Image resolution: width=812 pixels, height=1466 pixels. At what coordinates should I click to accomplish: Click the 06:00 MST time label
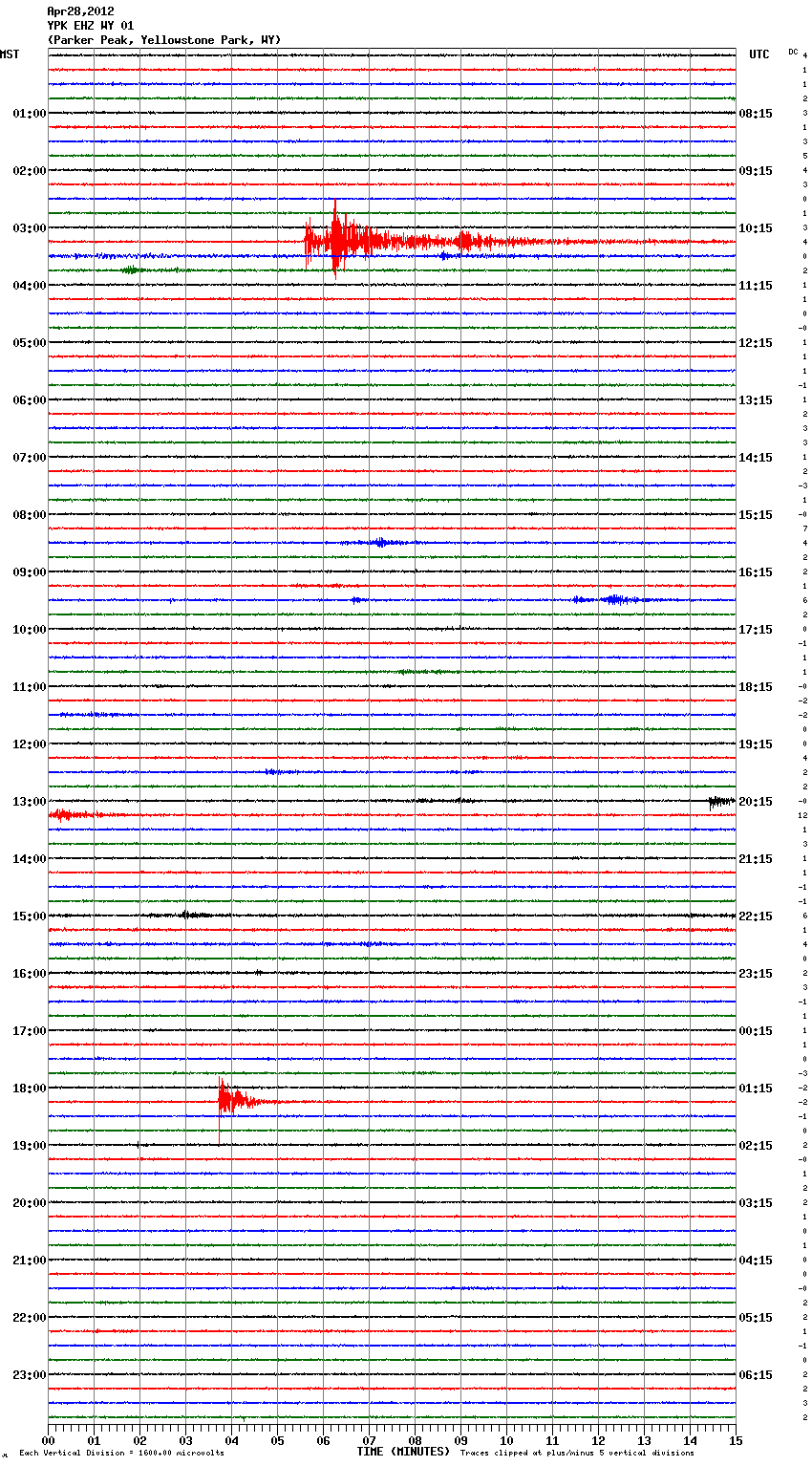click(30, 400)
